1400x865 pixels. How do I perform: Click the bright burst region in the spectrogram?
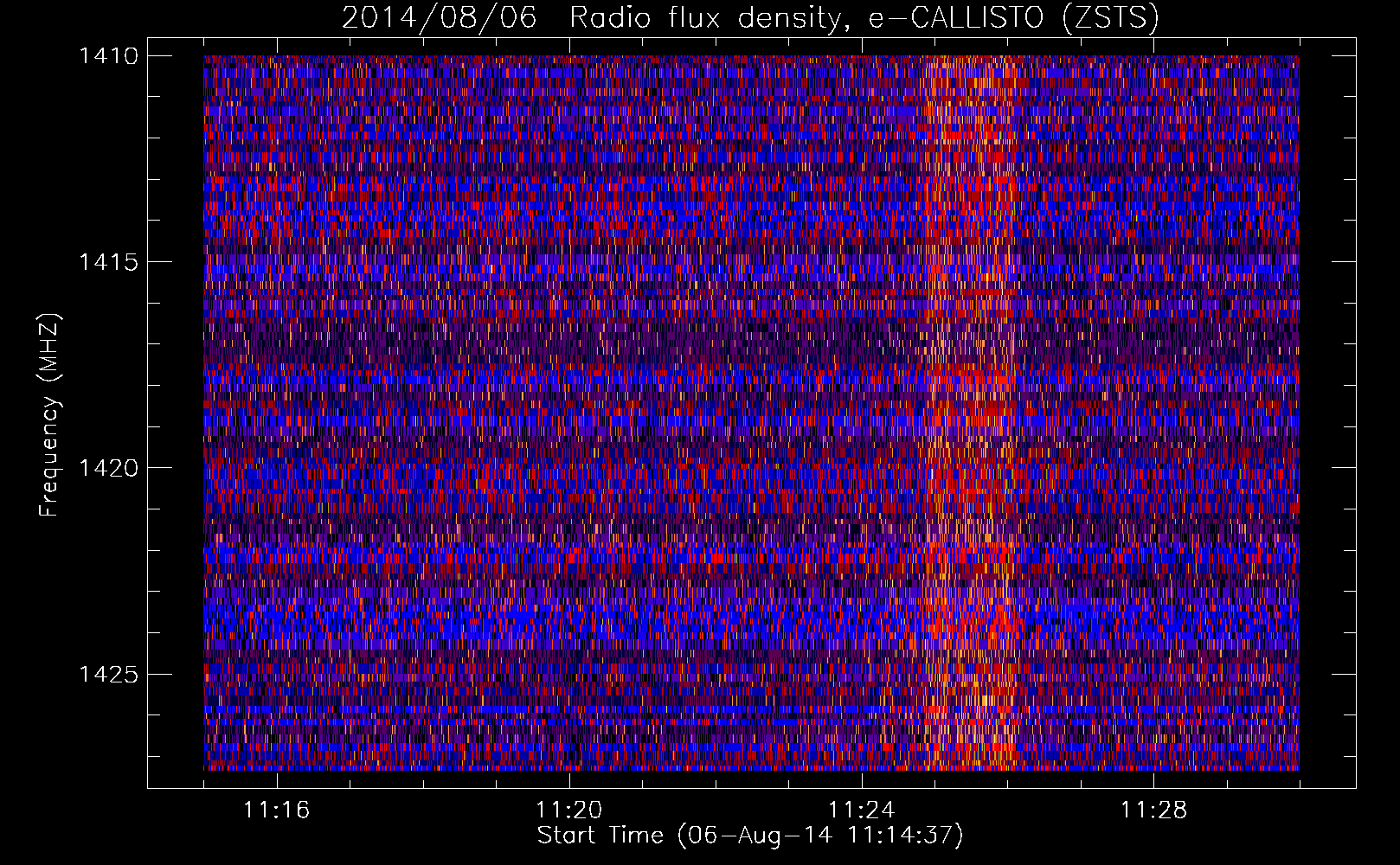tap(971, 413)
